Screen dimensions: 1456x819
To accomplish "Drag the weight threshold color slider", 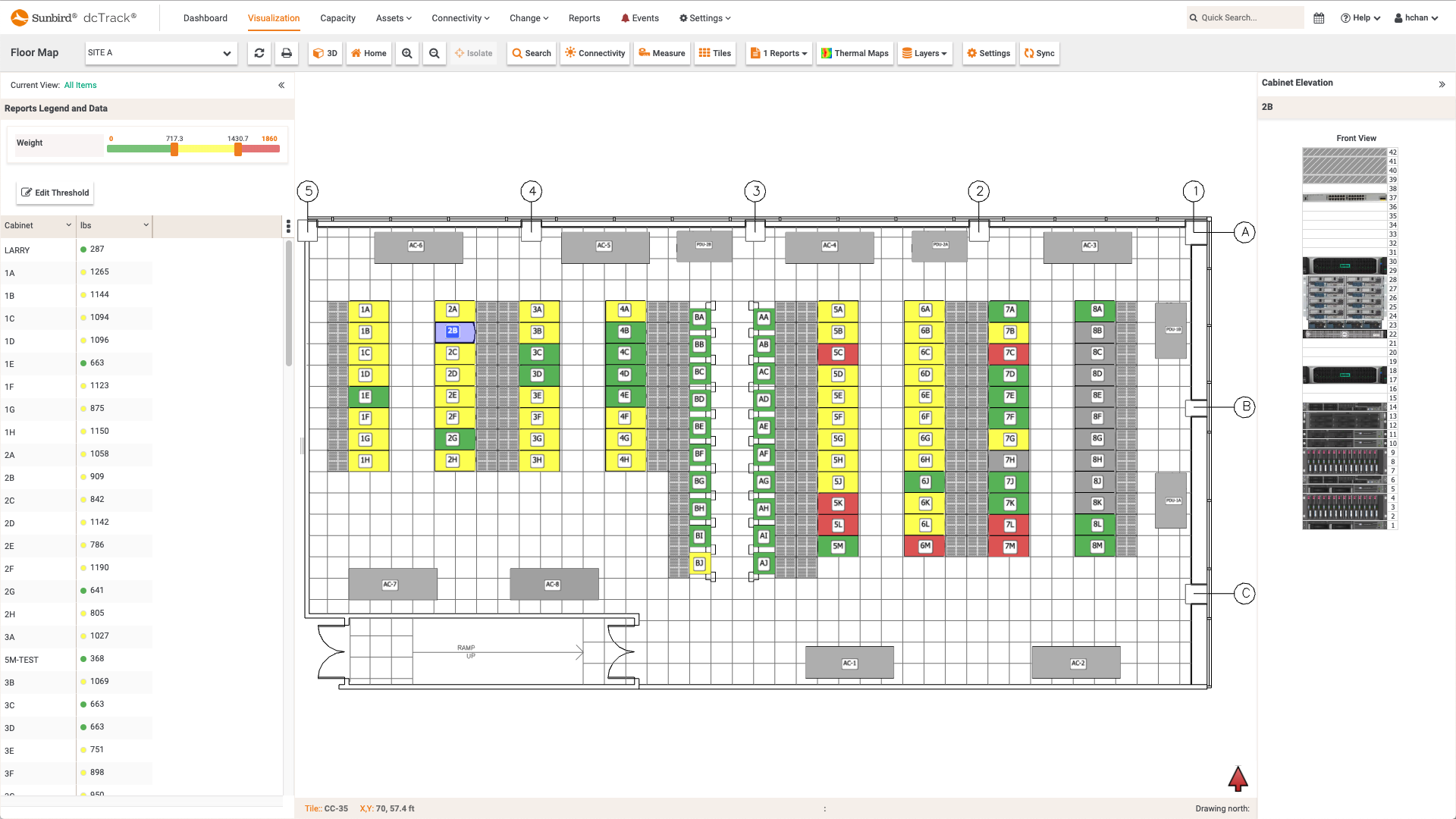I will click(173, 150).
